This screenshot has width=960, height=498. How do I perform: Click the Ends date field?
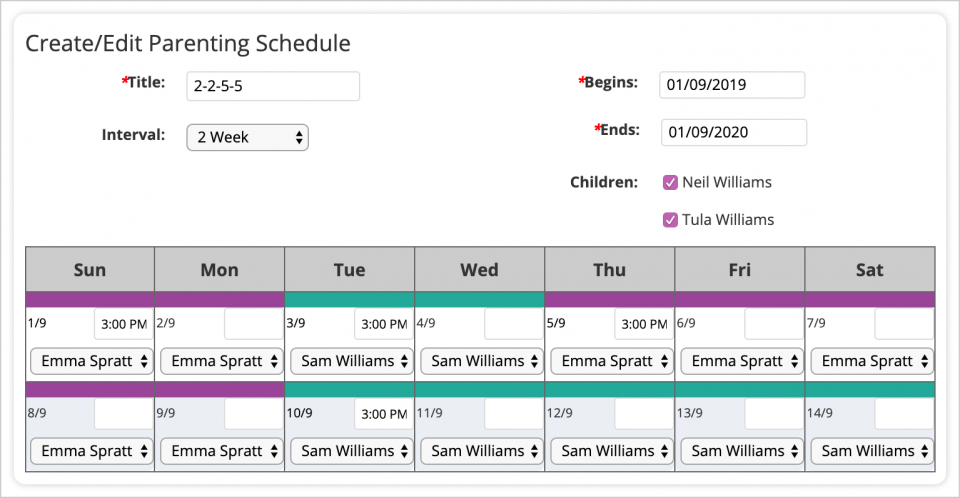(733, 132)
